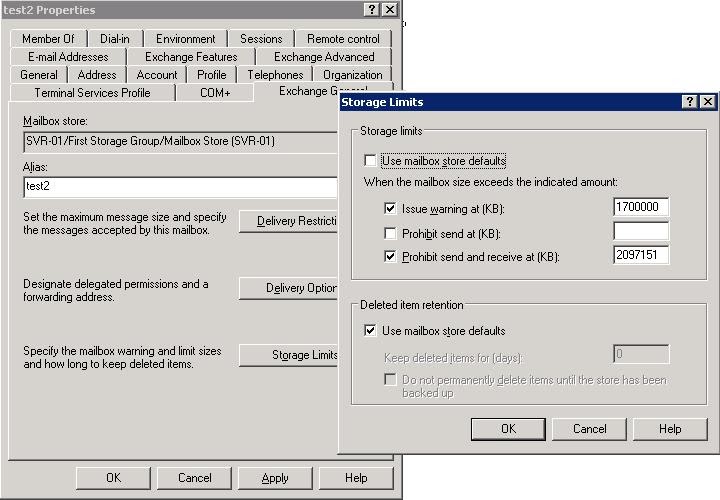Open Delivery Options in Properties window
Screen dimensions: 720x500
288,288
